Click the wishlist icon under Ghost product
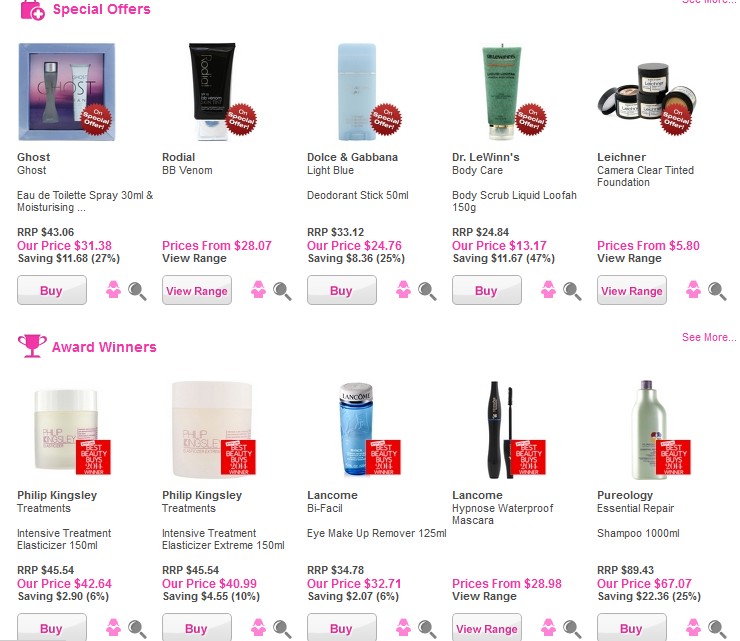 (x=113, y=290)
